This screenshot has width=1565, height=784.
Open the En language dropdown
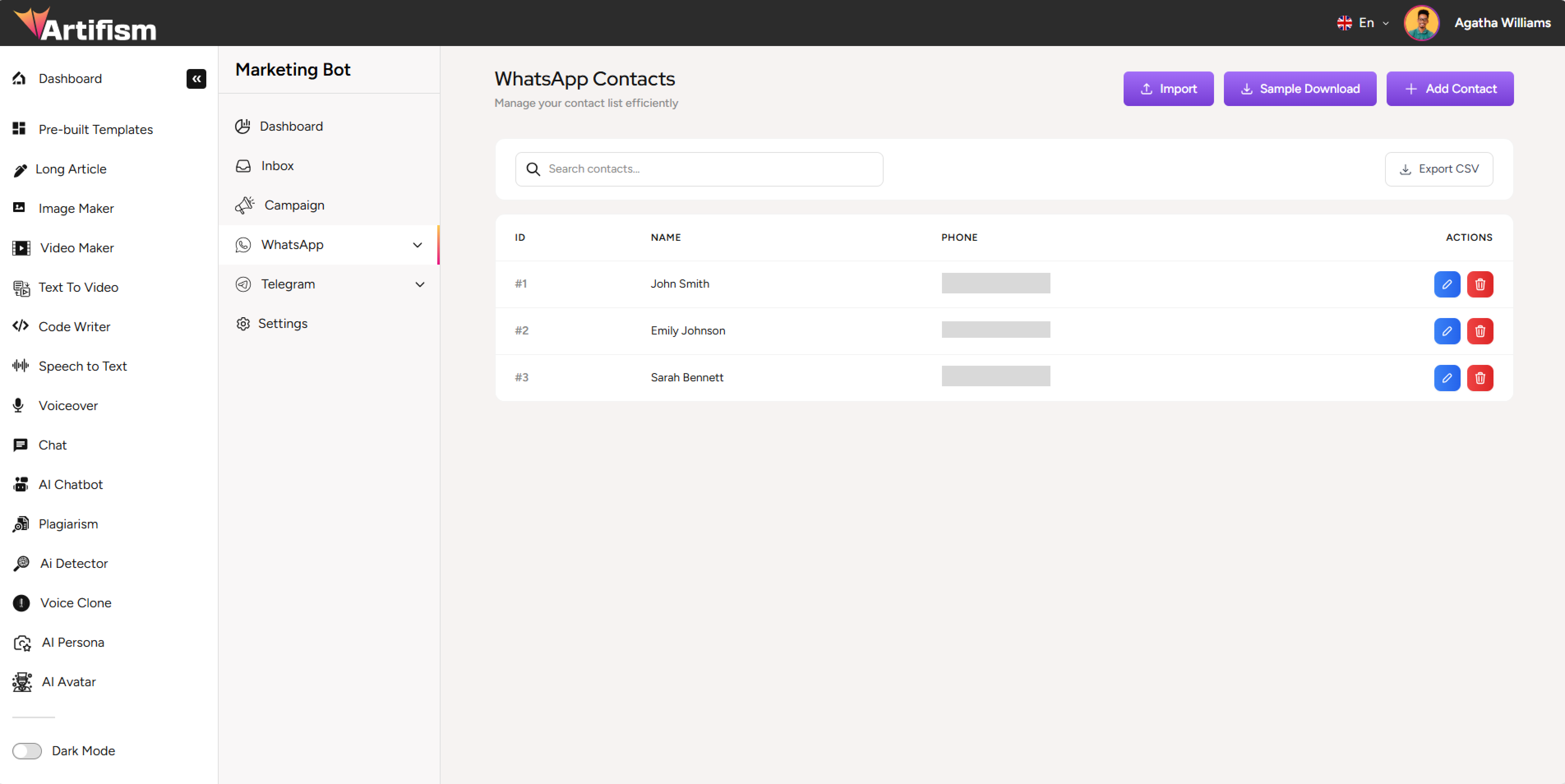click(x=1363, y=23)
